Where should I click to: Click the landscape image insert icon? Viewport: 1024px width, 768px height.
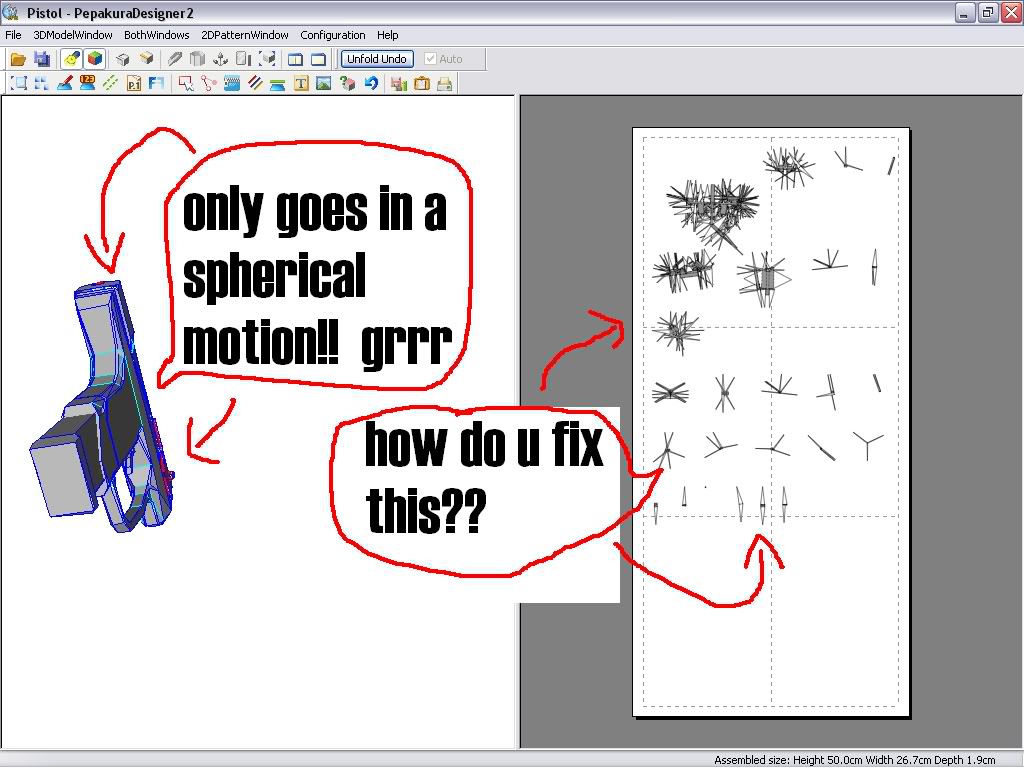coord(324,84)
